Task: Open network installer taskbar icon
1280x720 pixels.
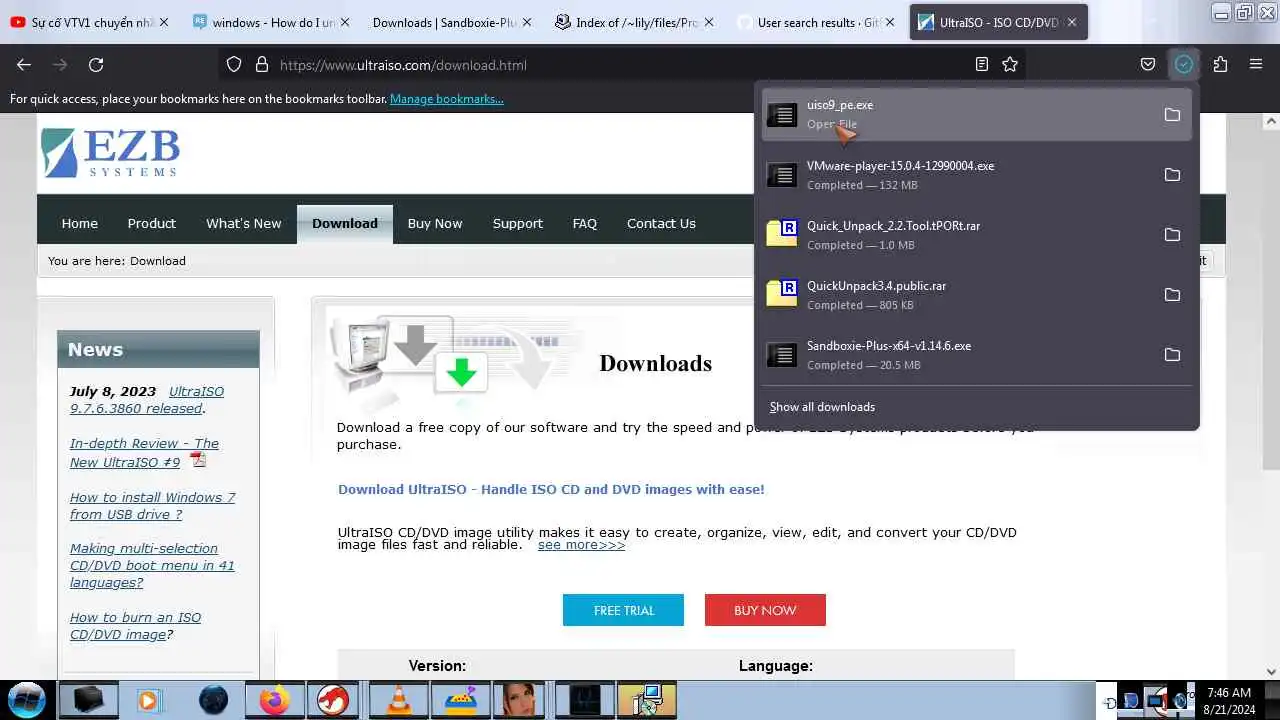Action: (647, 700)
